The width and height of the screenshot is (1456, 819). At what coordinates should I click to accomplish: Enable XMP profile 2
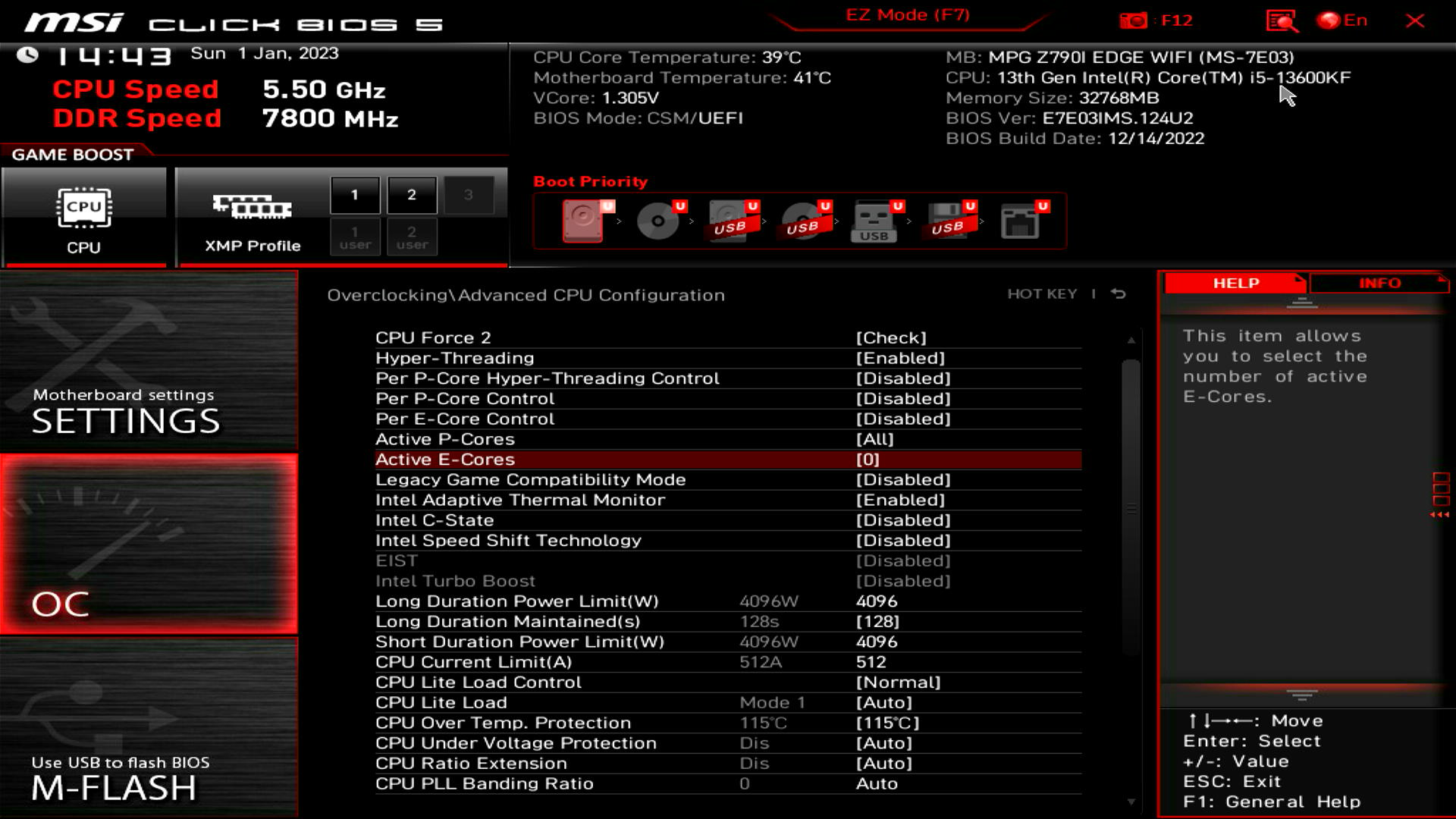412,195
